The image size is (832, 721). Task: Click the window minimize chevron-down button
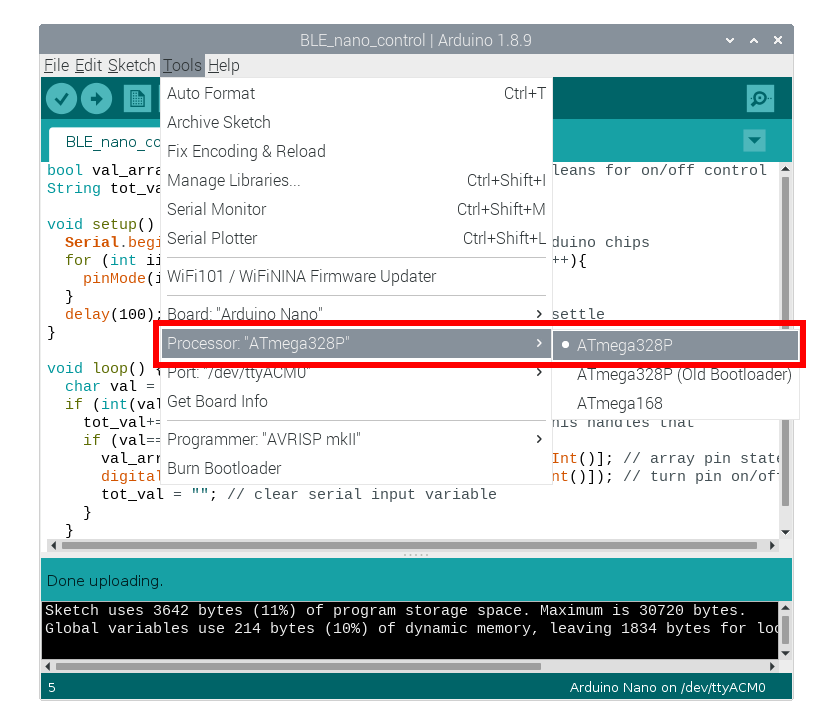[730, 40]
